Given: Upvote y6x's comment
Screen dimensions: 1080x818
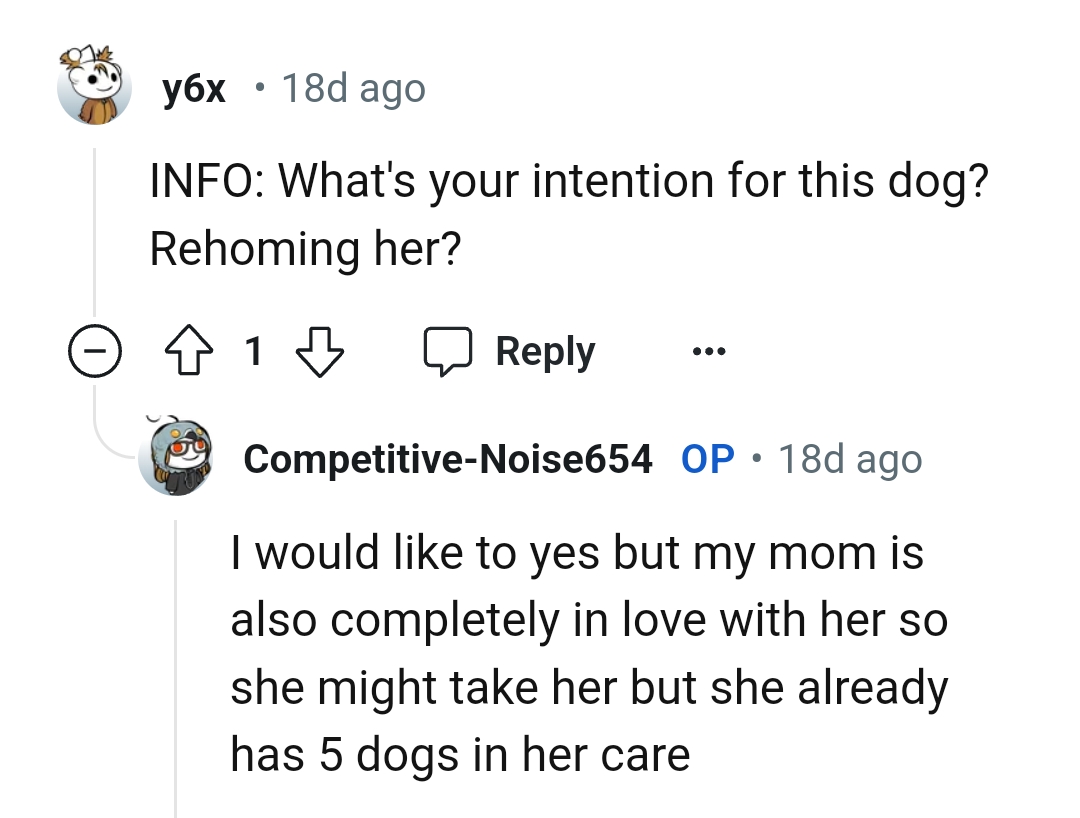Looking at the screenshot, I should click(190, 351).
